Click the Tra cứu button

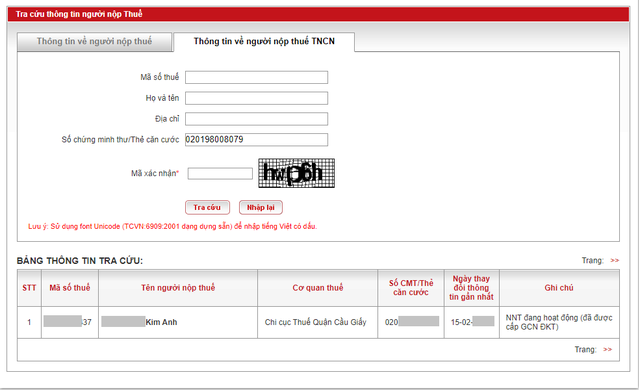point(207,207)
